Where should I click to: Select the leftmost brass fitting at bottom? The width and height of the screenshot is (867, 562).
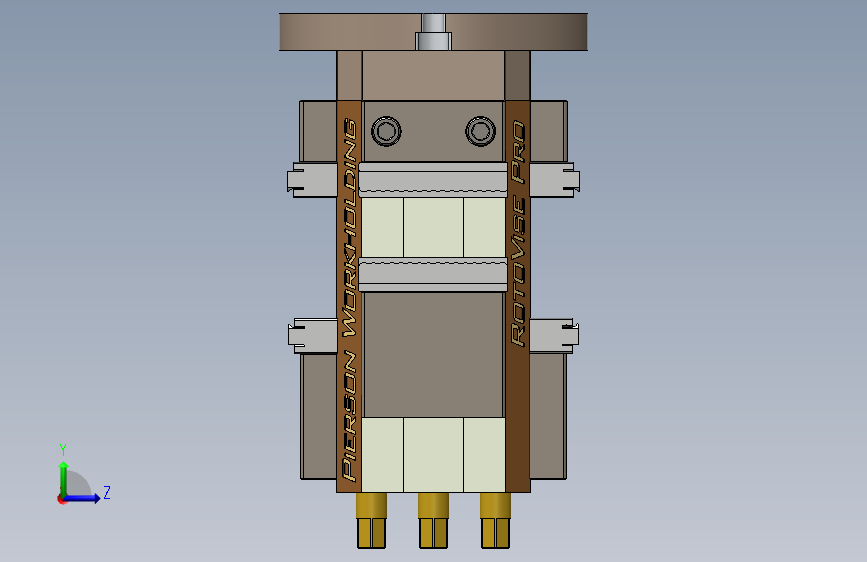coord(372,521)
